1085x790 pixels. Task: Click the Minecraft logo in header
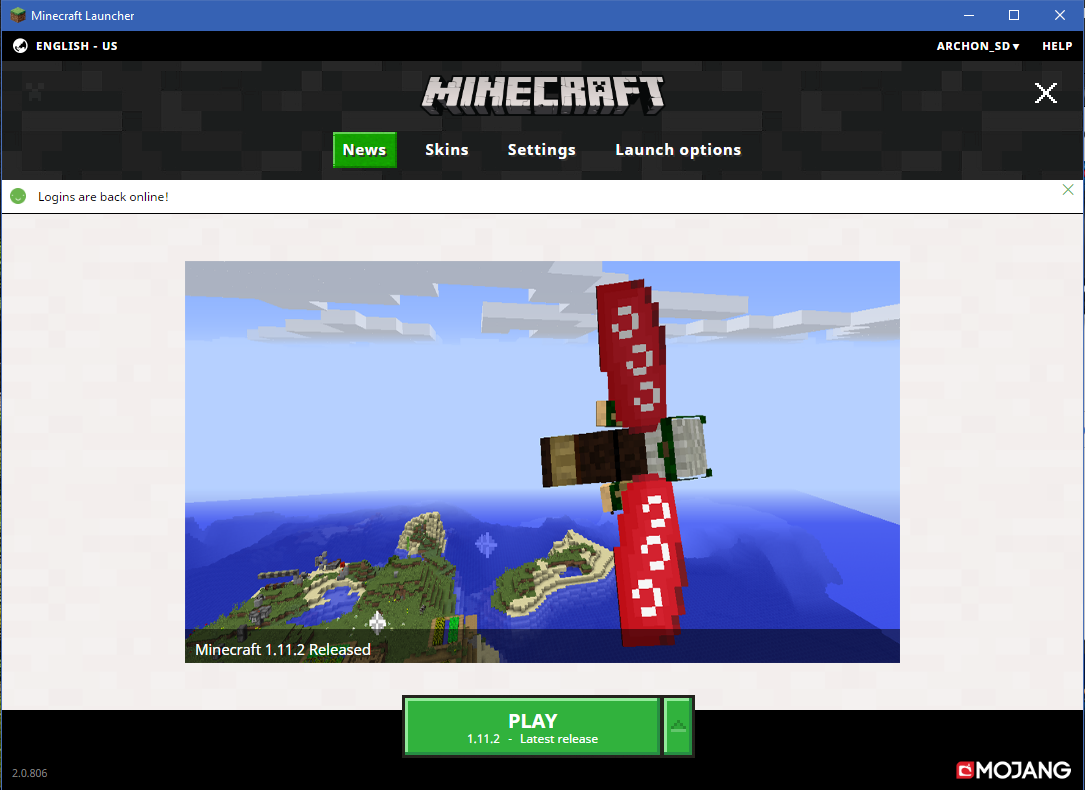click(x=543, y=95)
